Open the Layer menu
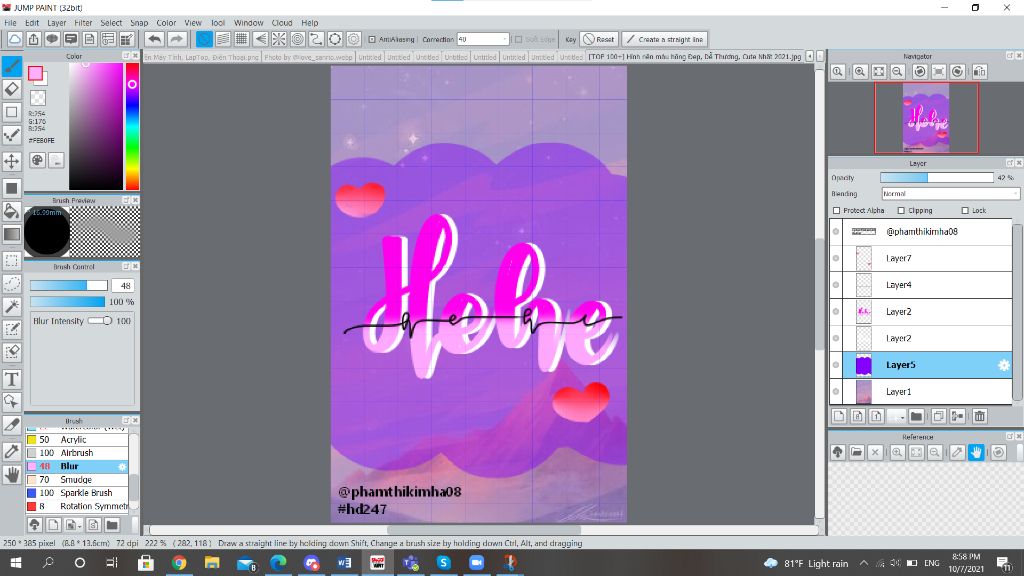 coord(57,22)
